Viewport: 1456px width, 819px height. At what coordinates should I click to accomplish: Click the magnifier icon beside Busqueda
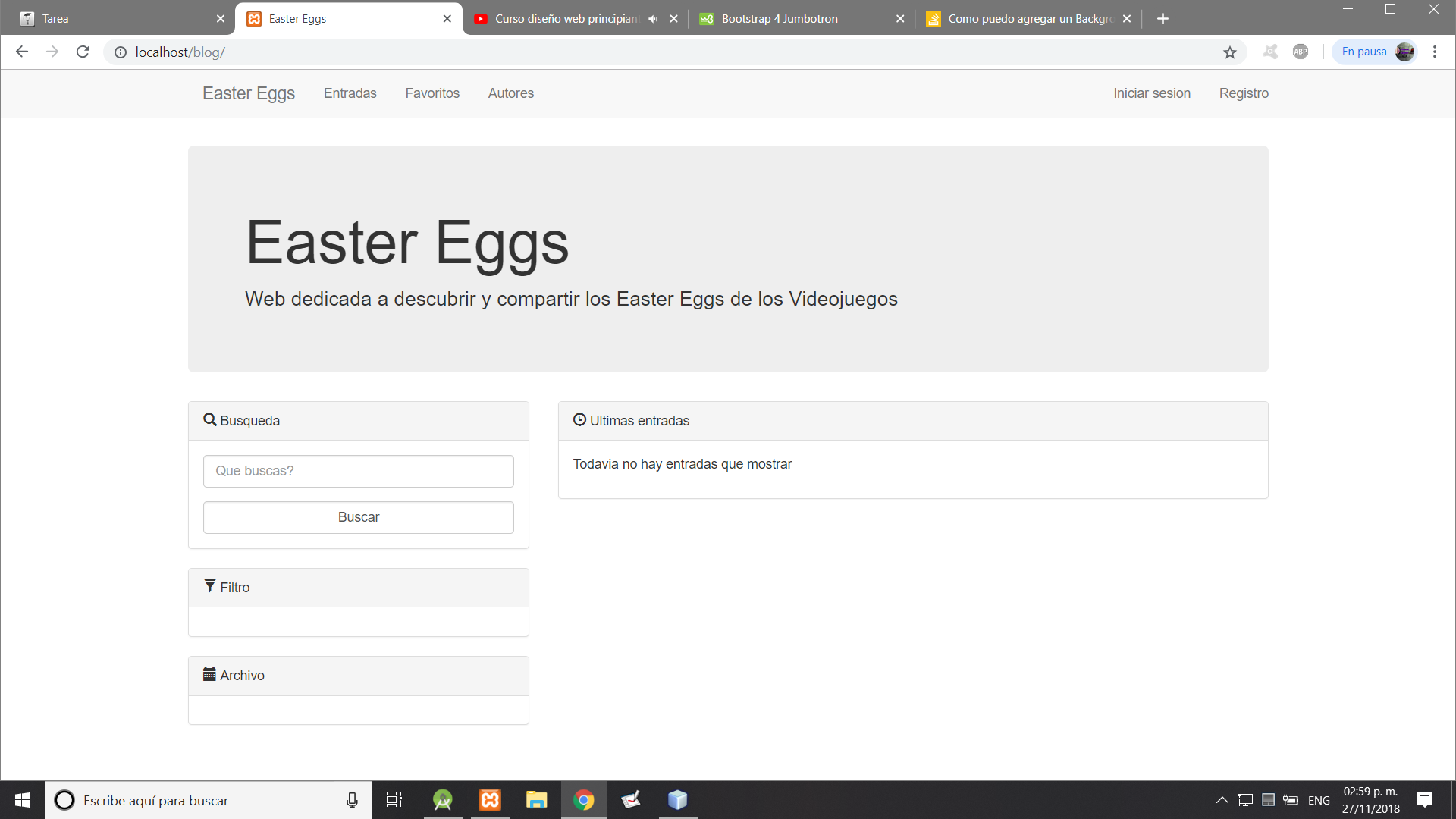coord(210,419)
